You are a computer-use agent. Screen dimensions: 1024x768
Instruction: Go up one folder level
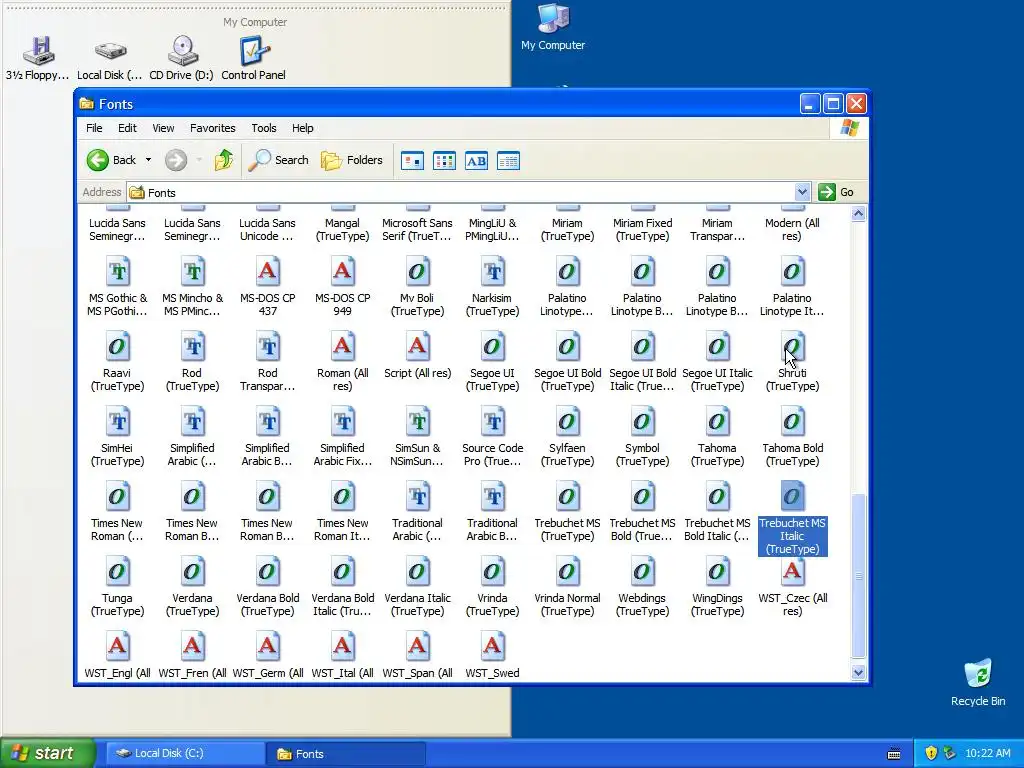224,160
